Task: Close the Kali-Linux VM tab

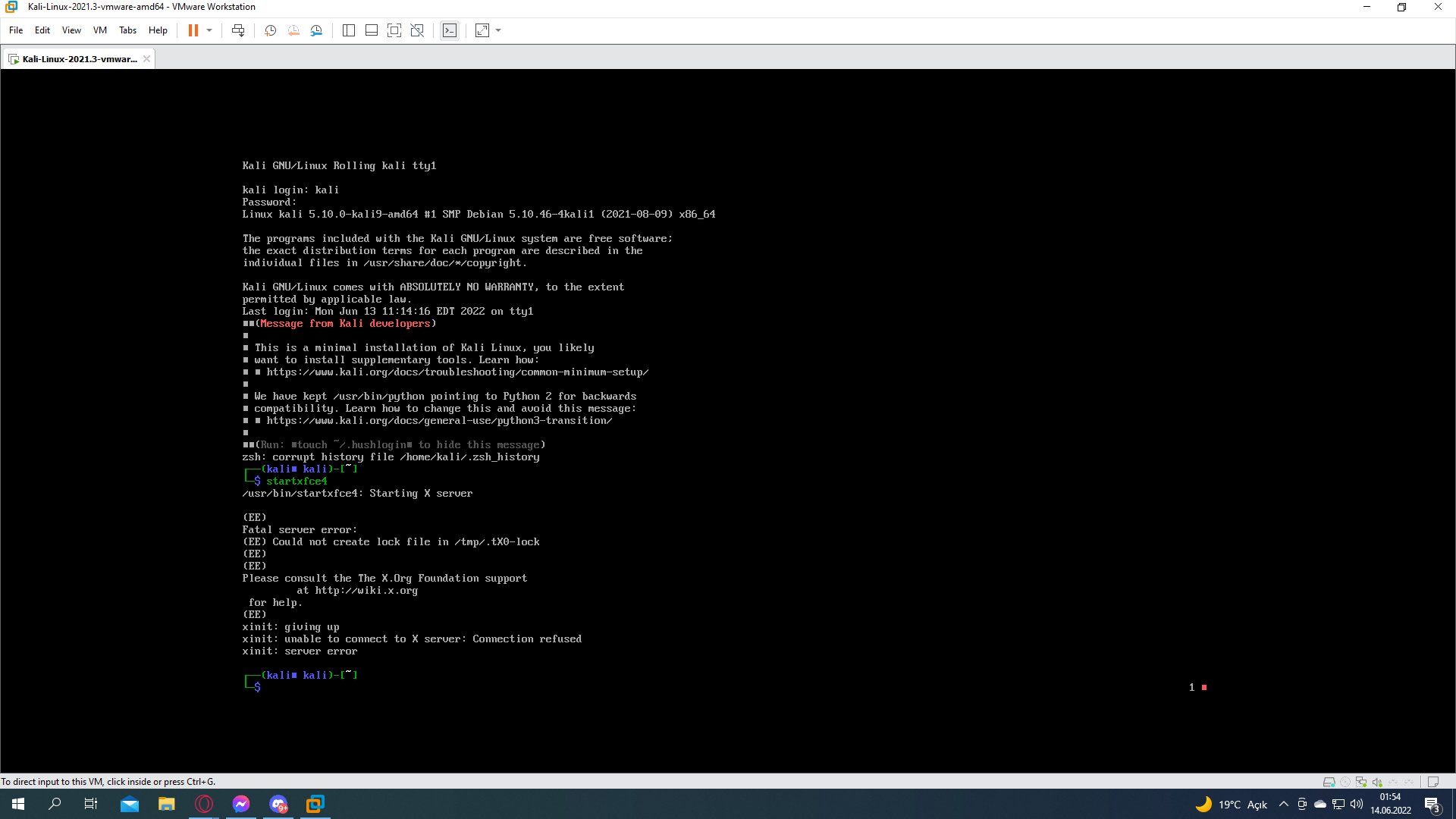Action: click(x=146, y=58)
